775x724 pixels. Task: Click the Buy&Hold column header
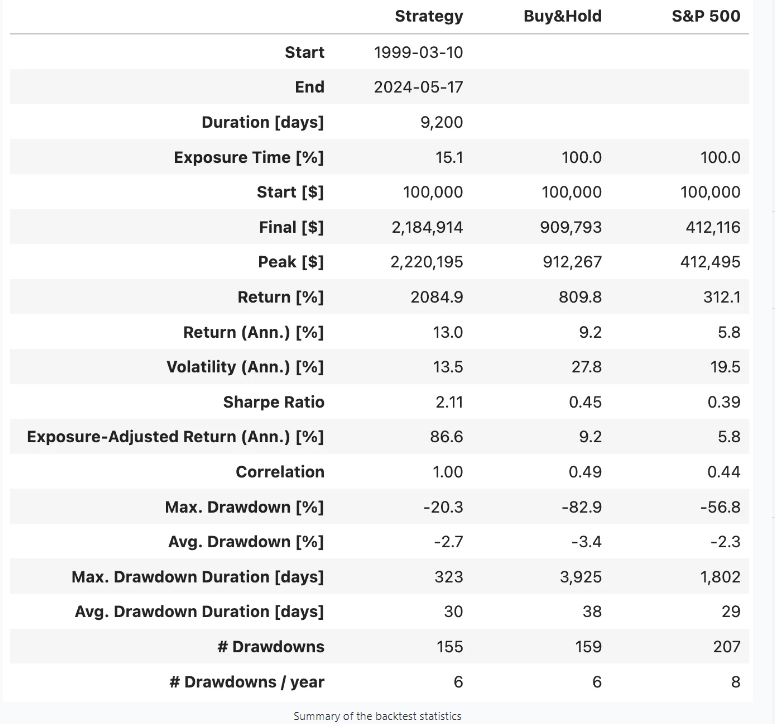pos(563,16)
